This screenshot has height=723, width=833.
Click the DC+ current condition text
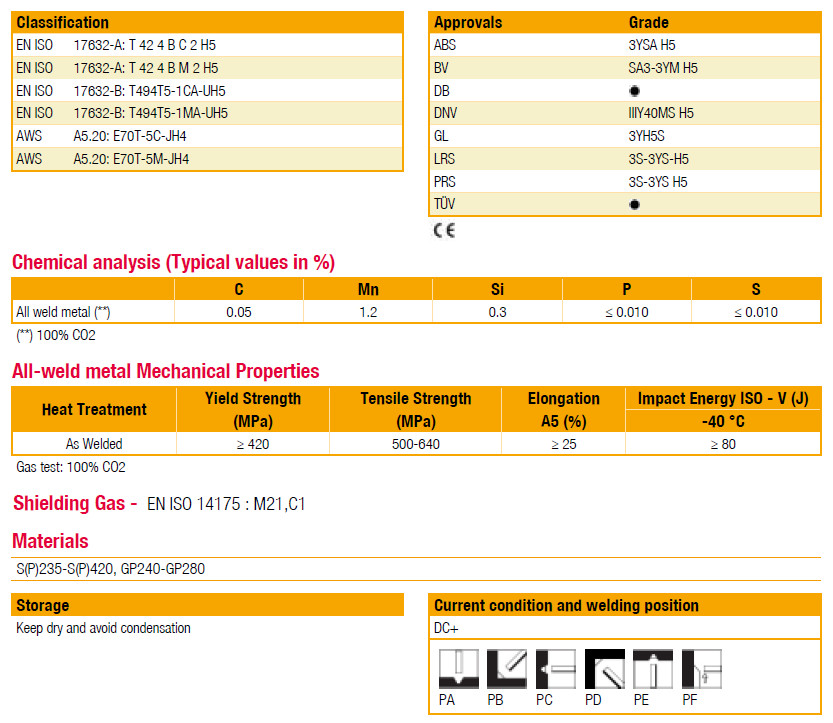point(447,628)
